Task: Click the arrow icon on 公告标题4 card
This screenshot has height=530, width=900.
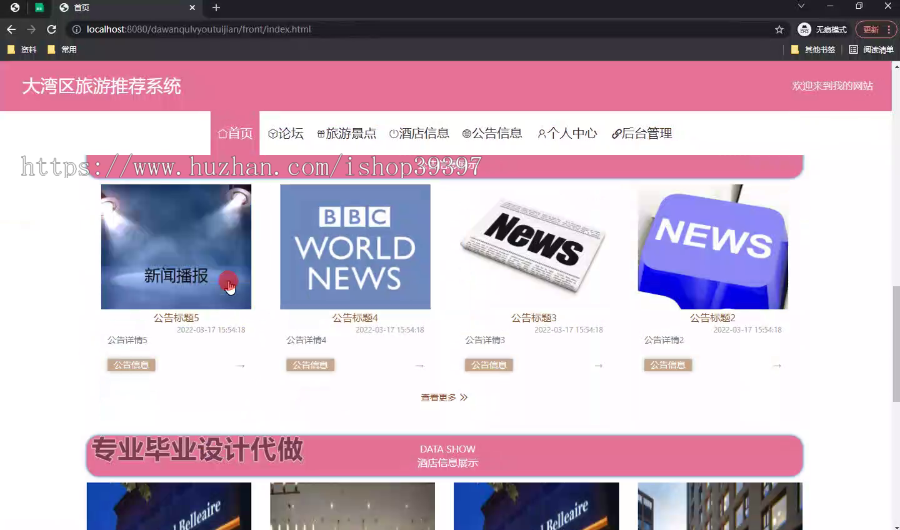Action: coord(420,366)
